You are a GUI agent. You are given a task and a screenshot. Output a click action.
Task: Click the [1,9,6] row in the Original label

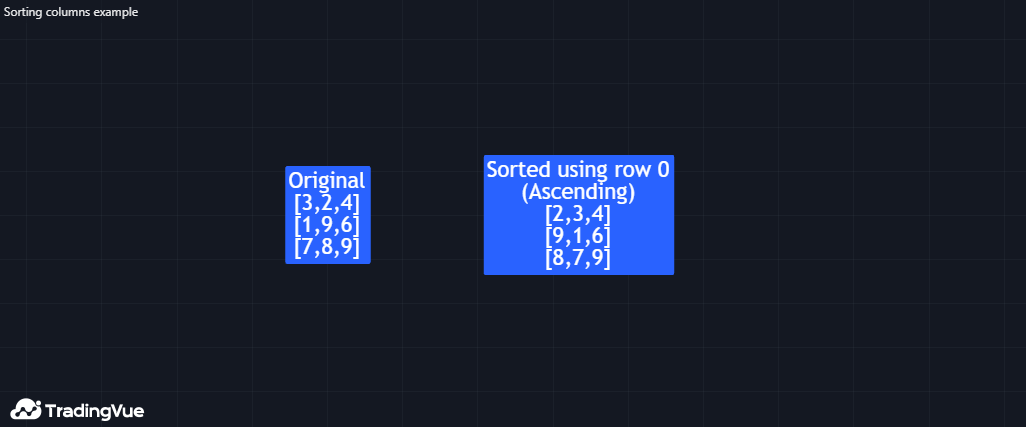click(327, 225)
